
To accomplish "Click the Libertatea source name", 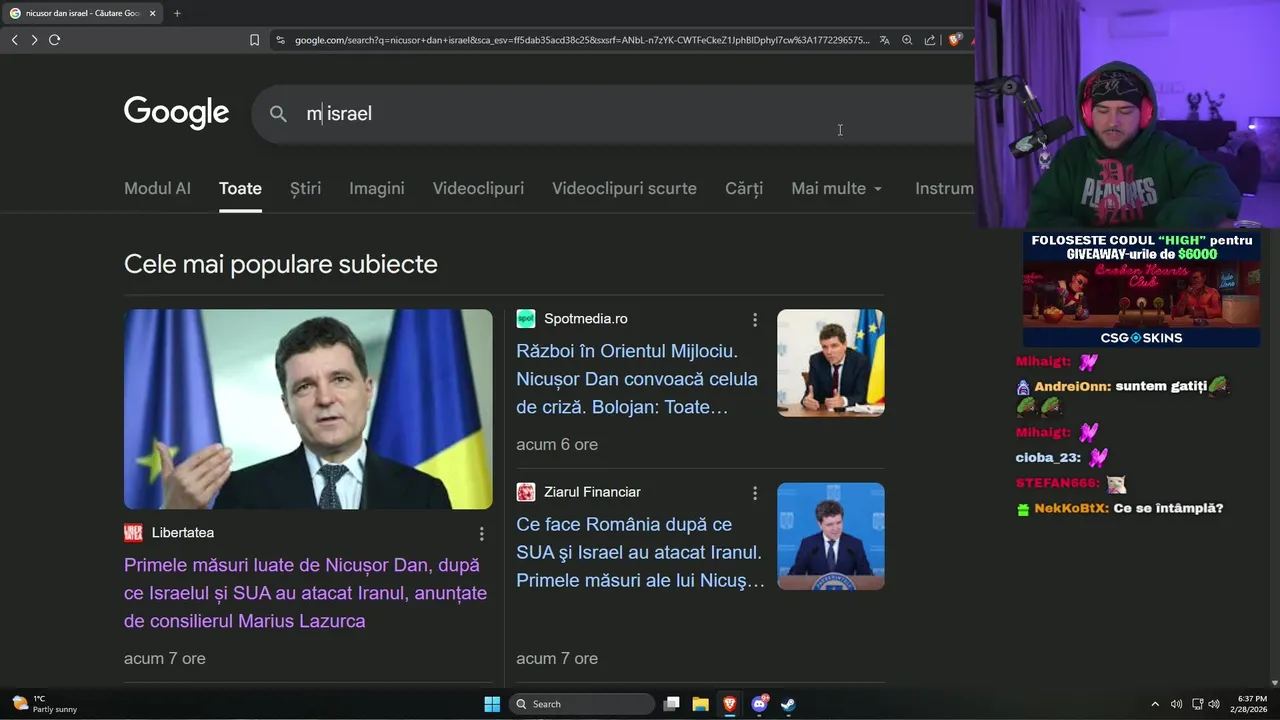I will point(183,533).
